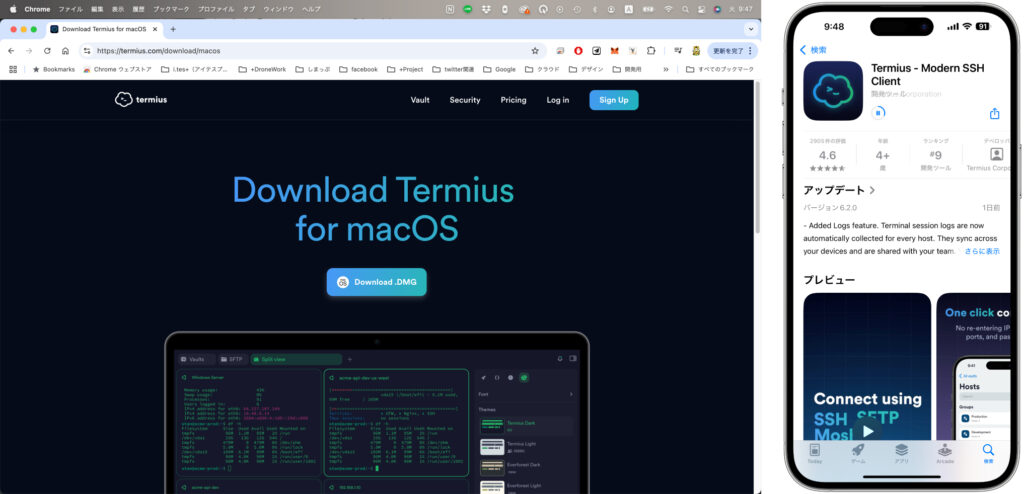Click the red Opera-style O extension icon
Viewport: 1024px width, 494px height.
point(578,51)
